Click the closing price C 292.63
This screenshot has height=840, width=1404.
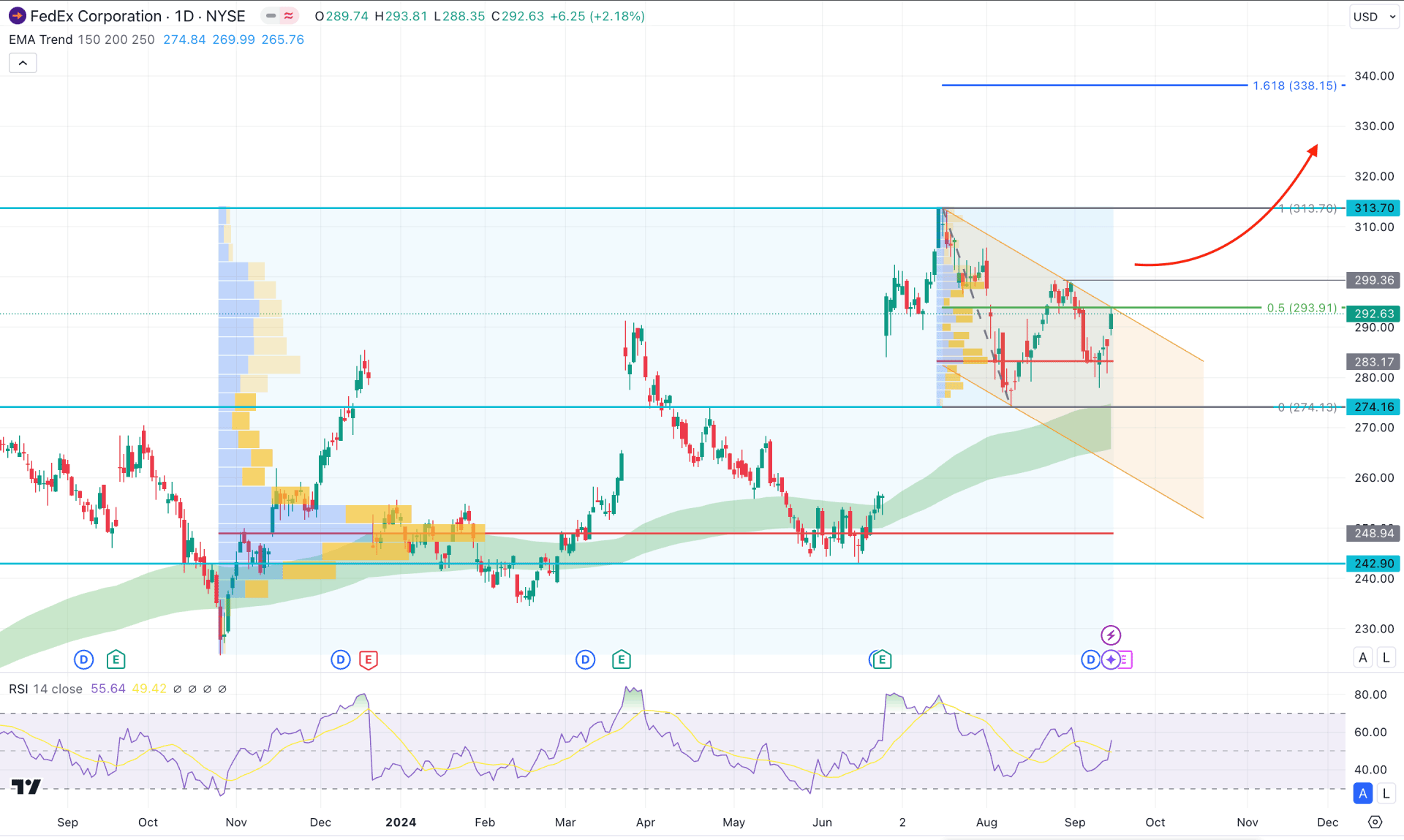click(518, 16)
